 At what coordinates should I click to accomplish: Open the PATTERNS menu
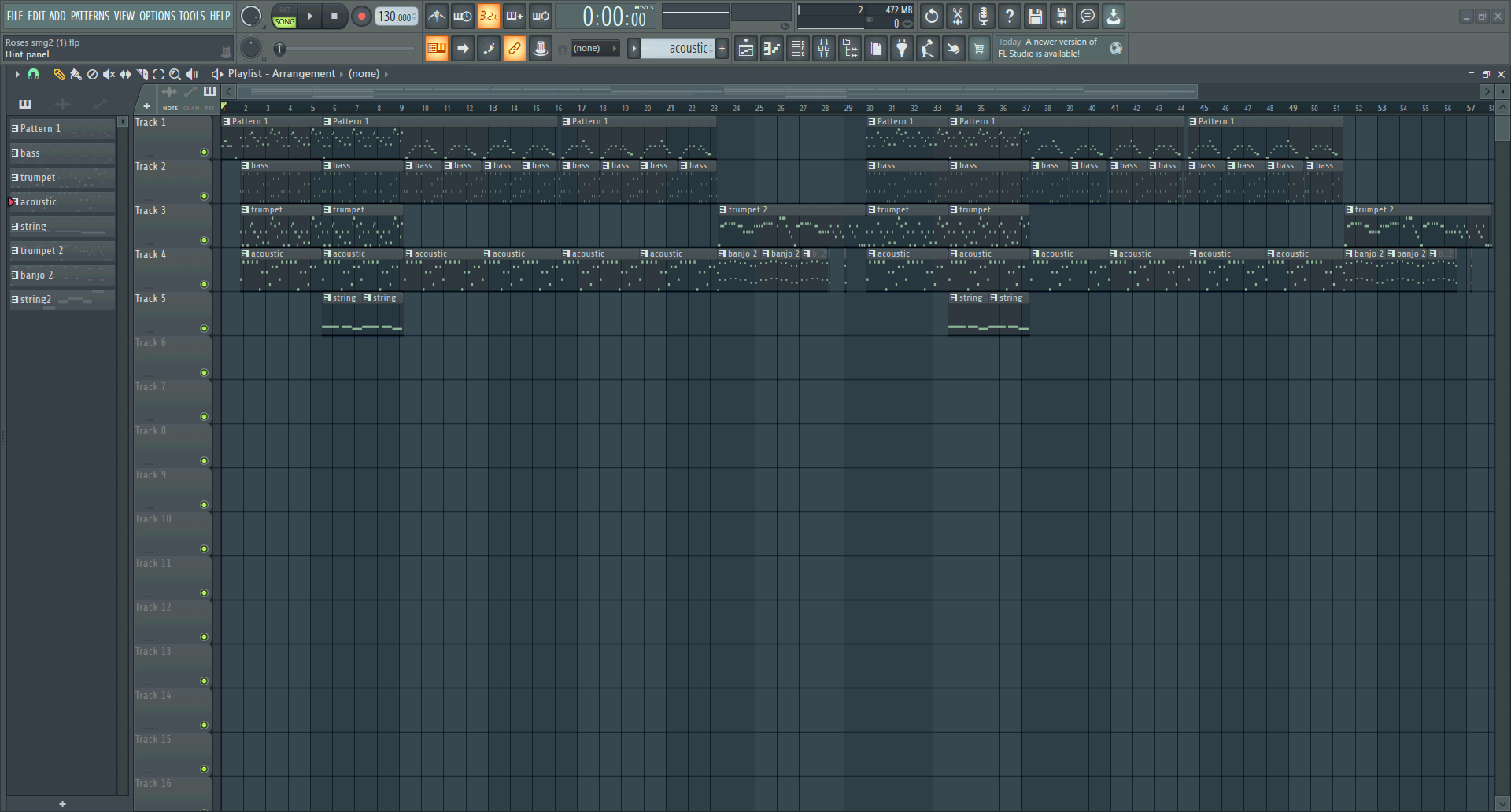tap(90, 16)
